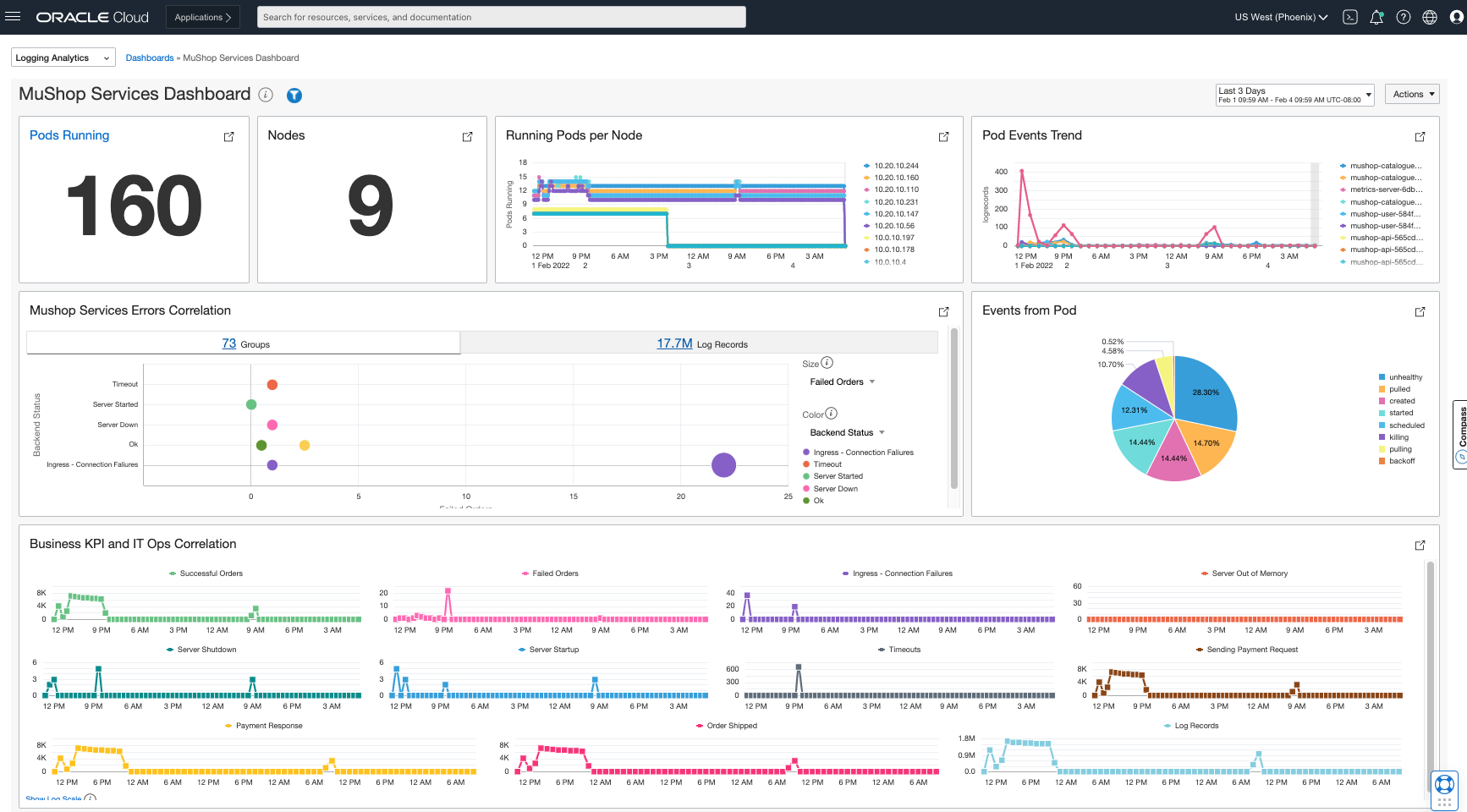Click the 28.30% blue pie slice

point(1205,392)
